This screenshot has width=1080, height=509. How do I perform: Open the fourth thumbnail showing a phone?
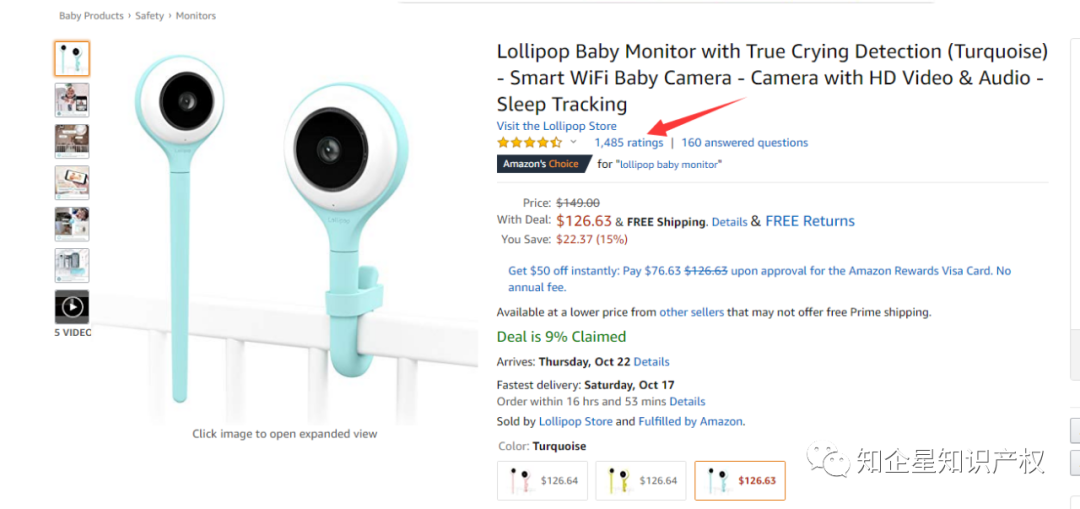71,182
